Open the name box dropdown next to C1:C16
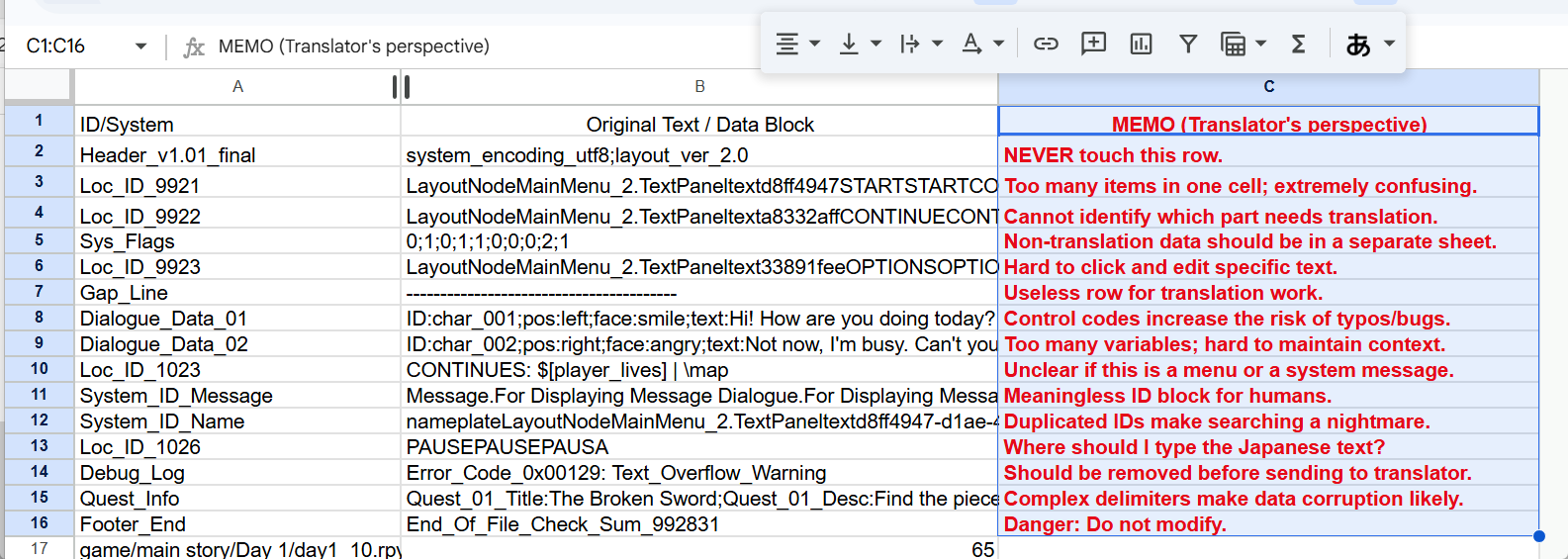 [140, 47]
